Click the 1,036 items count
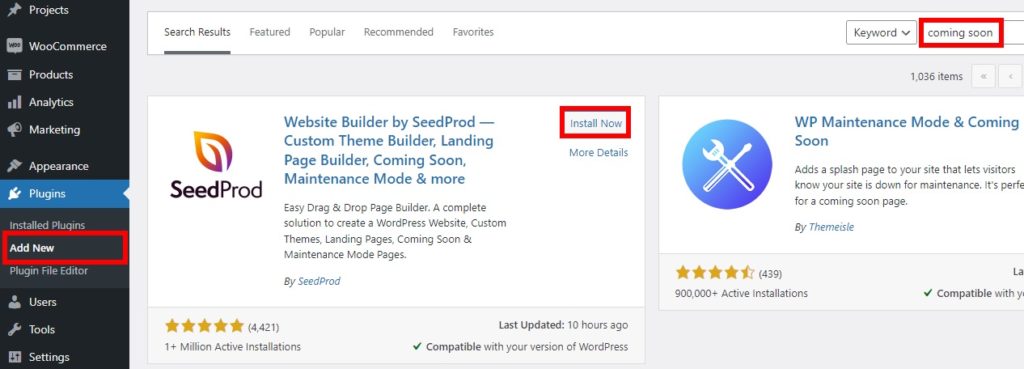Viewport: 1024px width, 369px height. (936, 76)
